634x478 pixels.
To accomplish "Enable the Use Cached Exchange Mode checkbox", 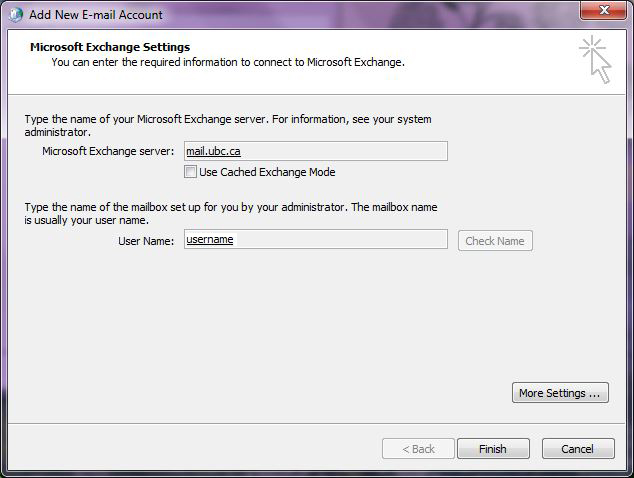I will (191, 172).
